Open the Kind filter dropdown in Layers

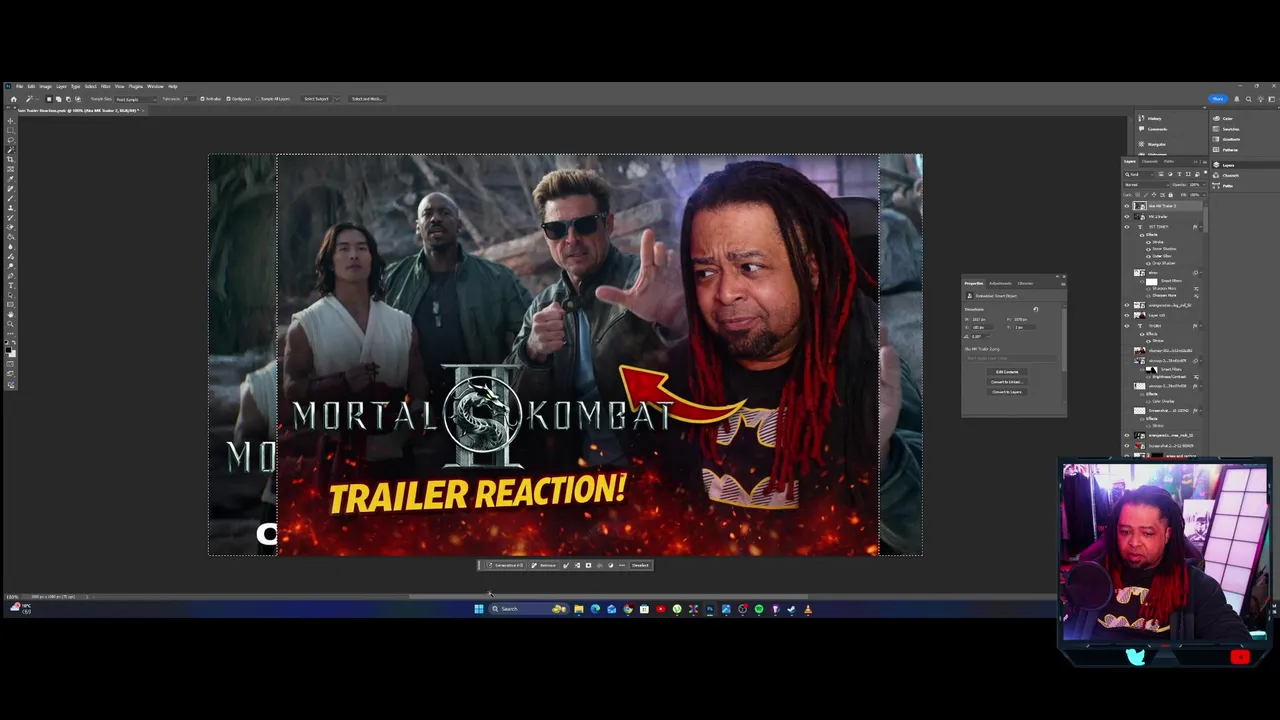tap(1140, 174)
